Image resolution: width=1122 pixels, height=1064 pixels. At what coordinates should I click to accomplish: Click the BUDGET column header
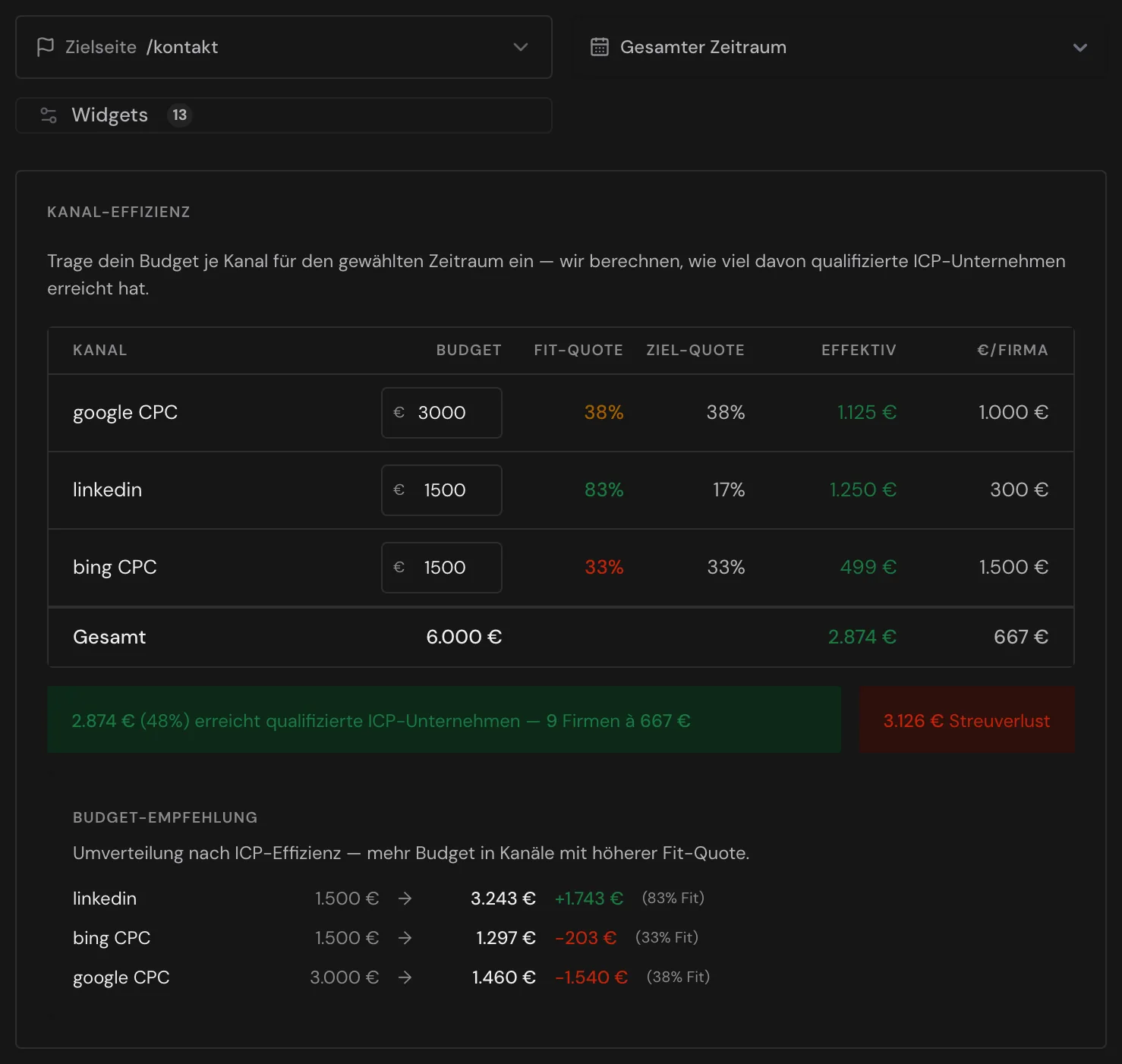(x=469, y=350)
